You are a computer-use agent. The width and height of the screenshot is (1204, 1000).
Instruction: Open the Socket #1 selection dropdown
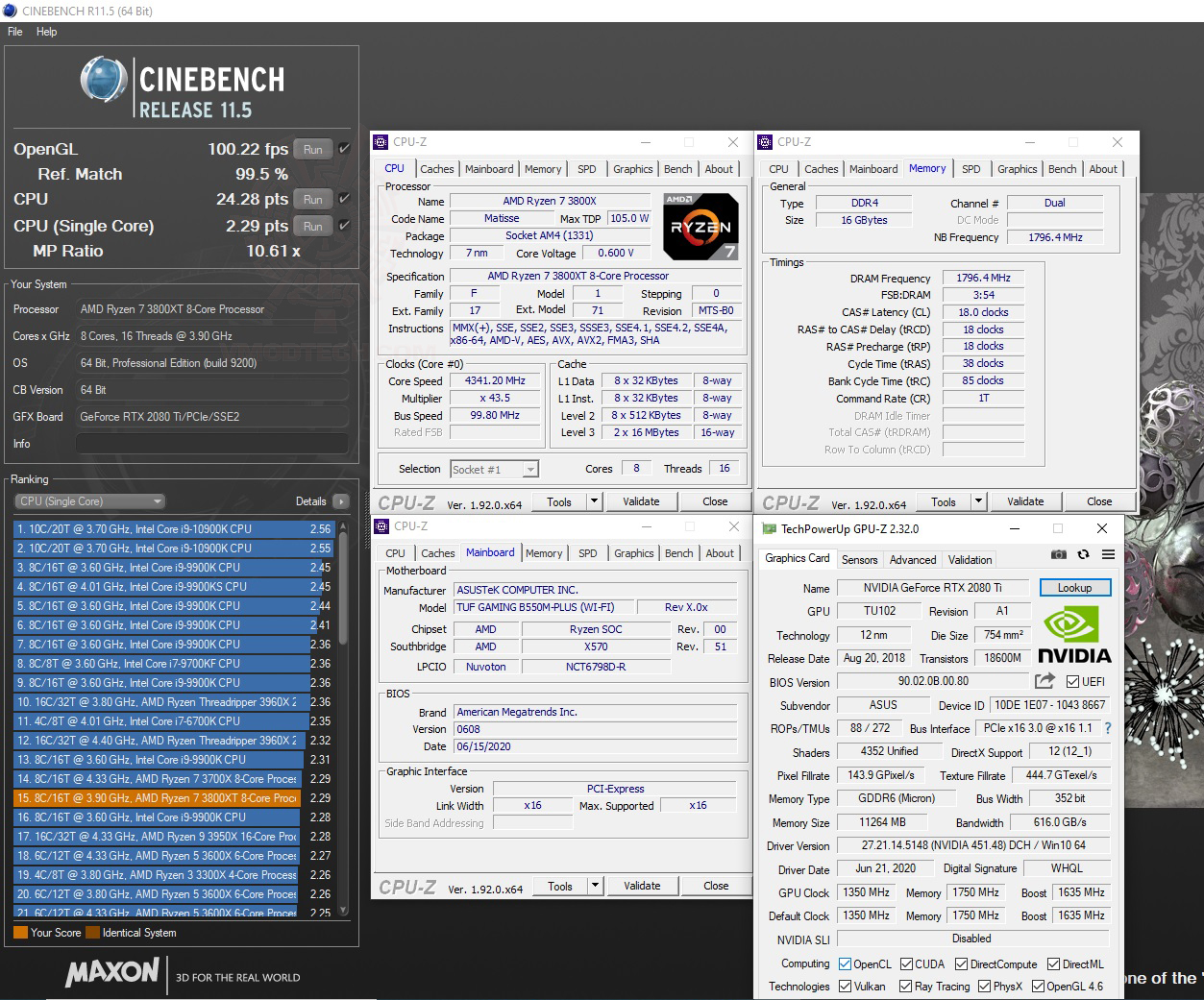click(494, 469)
